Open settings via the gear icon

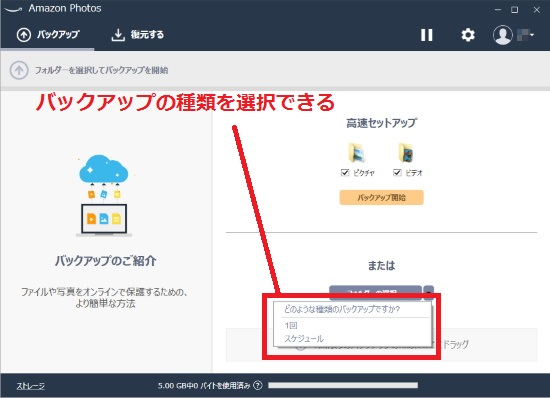(468, 35)
